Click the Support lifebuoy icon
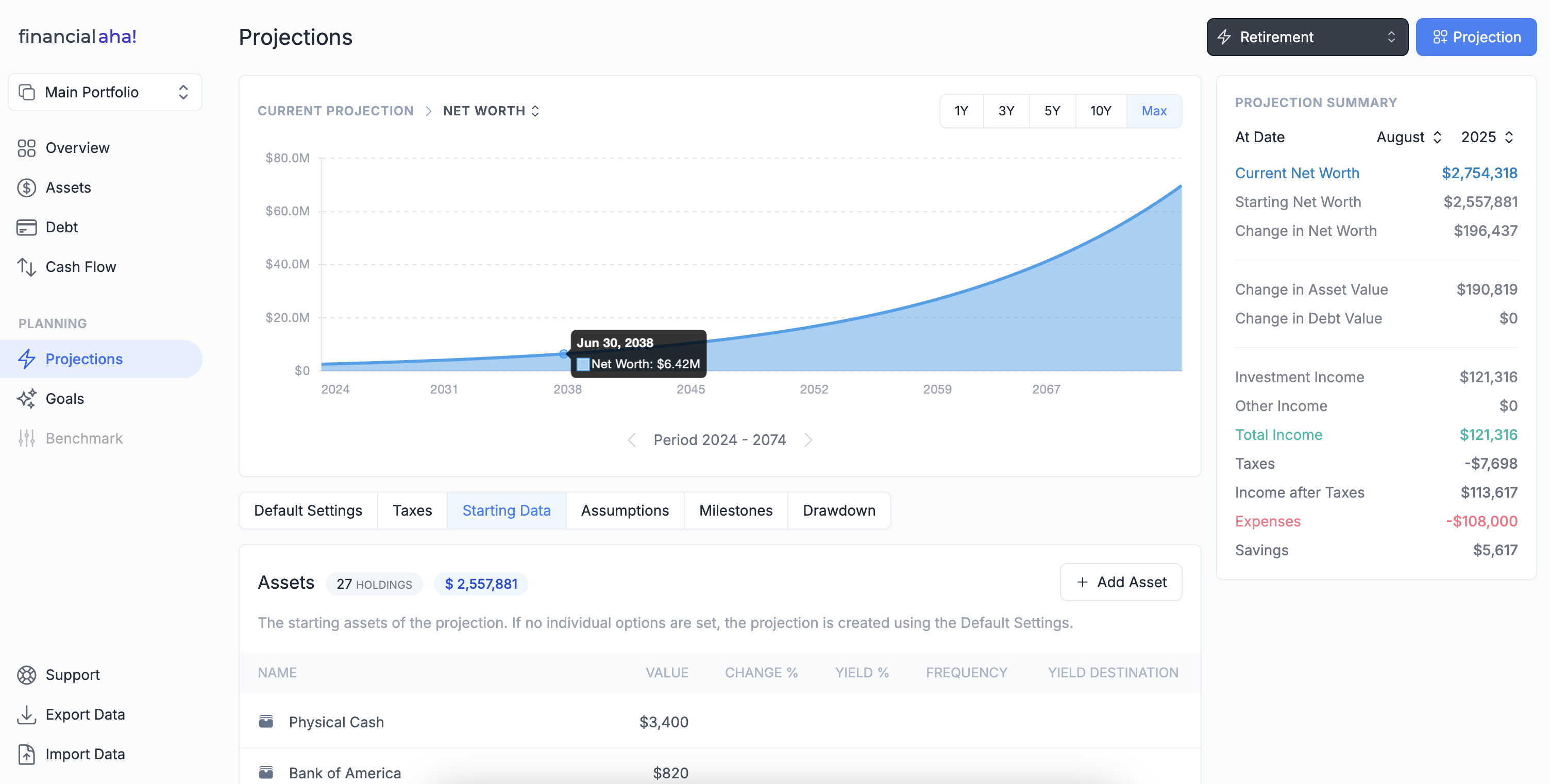 (x=26, y=675)
